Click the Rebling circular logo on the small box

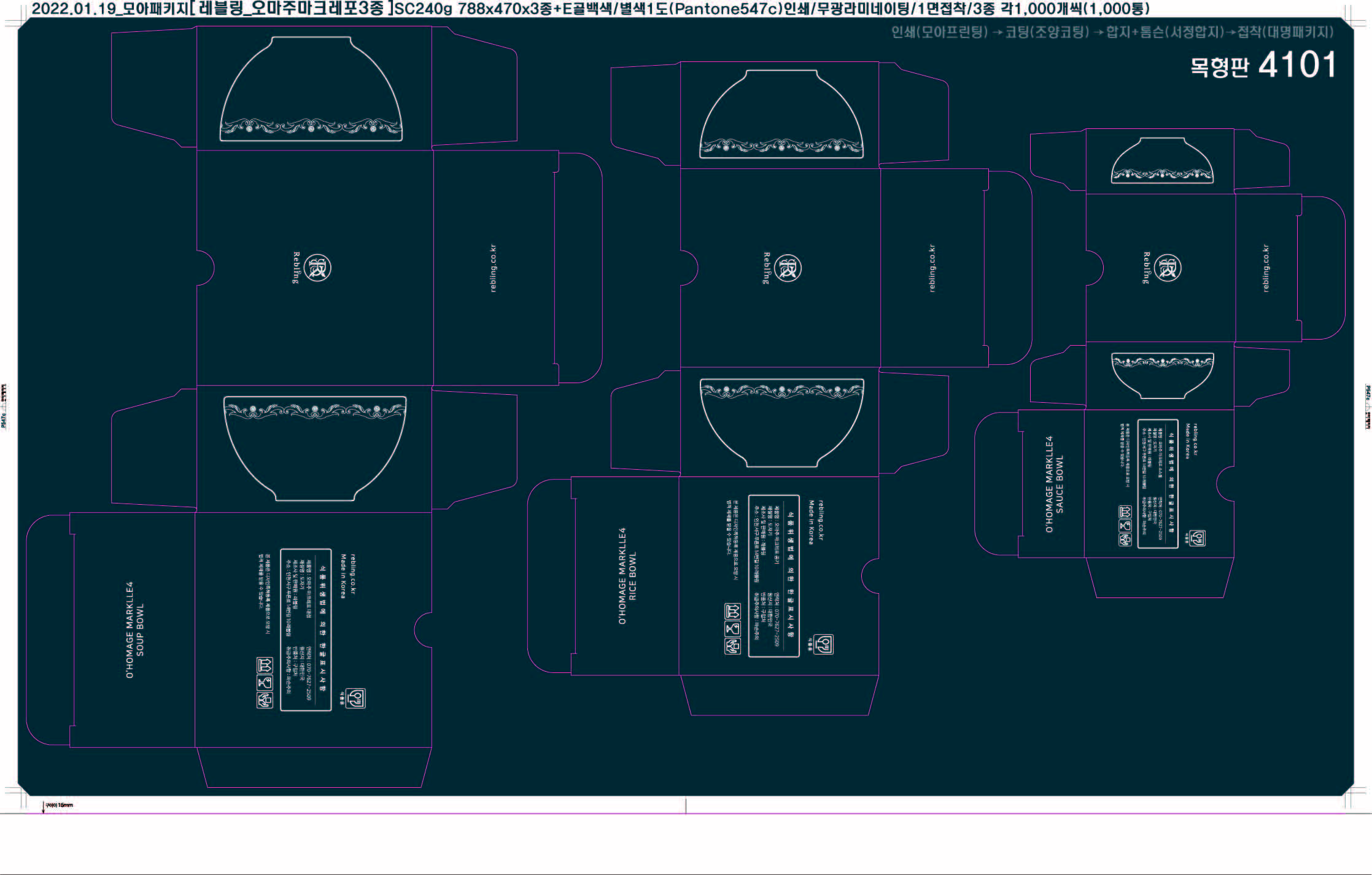[1168, 268]
